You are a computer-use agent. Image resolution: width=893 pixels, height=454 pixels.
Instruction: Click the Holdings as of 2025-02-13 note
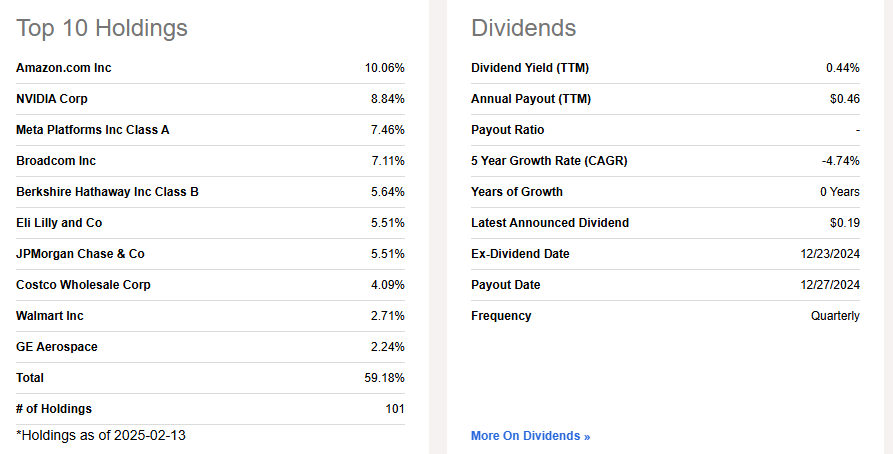click(x=101, y=435)
